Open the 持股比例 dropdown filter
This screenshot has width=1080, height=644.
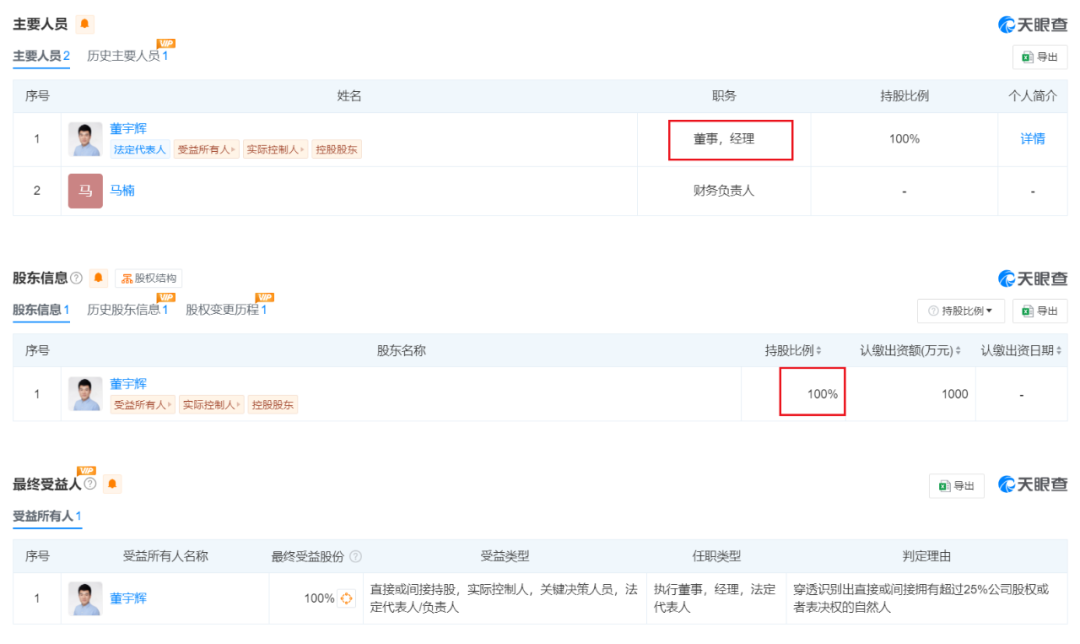960,311
